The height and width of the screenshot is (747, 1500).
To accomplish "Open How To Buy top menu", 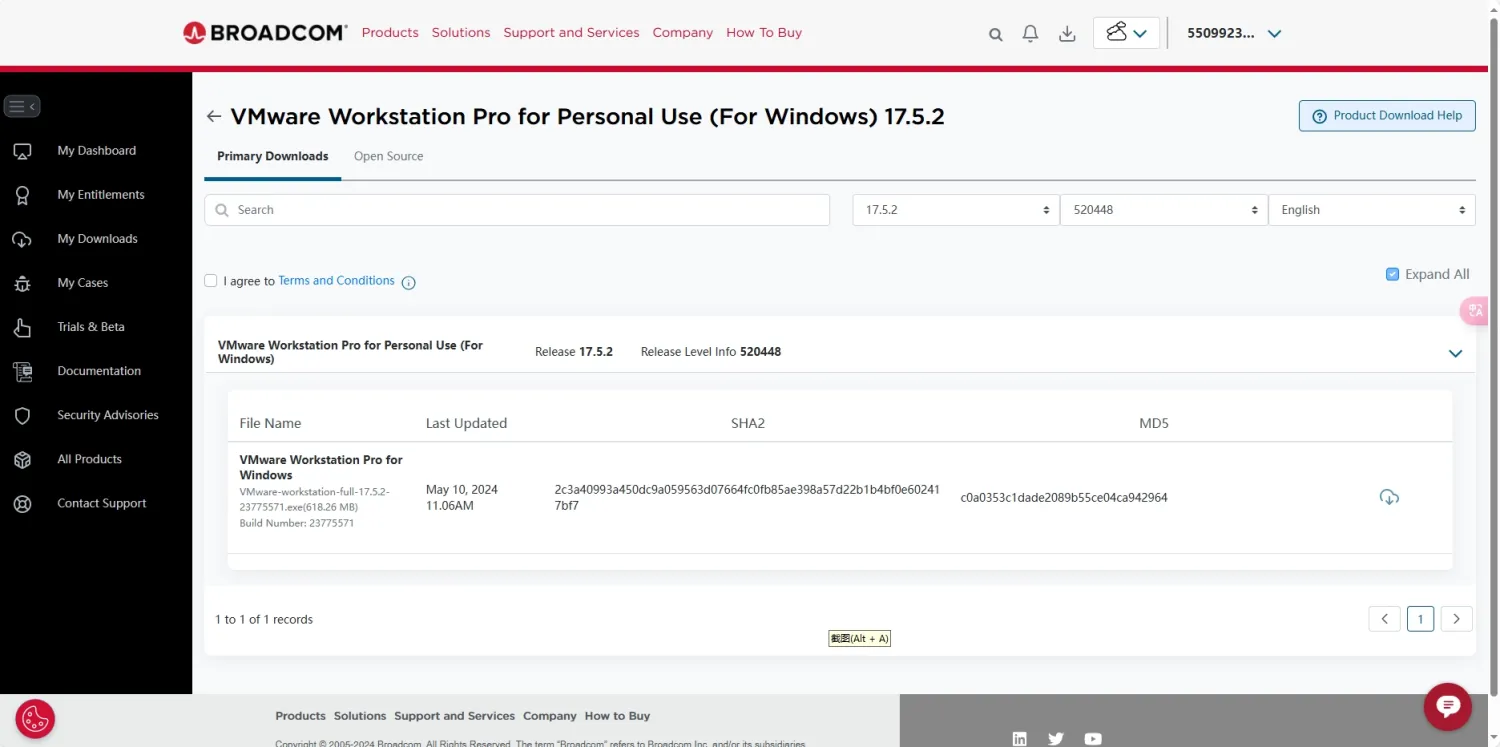I will [764, 33].
